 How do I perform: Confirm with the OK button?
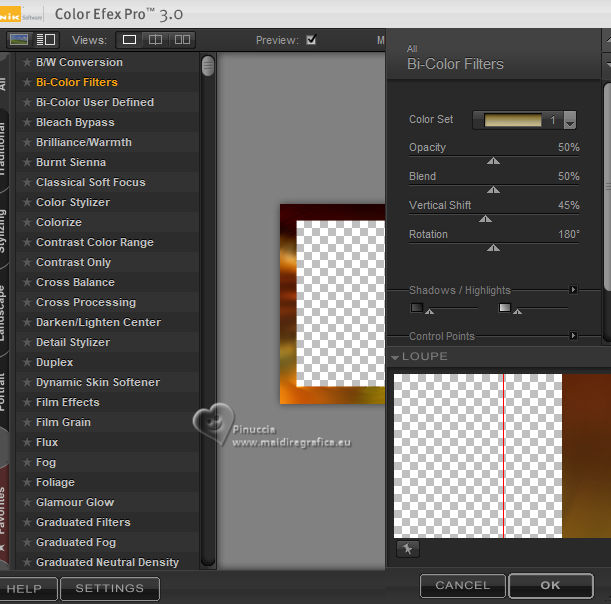551,585
